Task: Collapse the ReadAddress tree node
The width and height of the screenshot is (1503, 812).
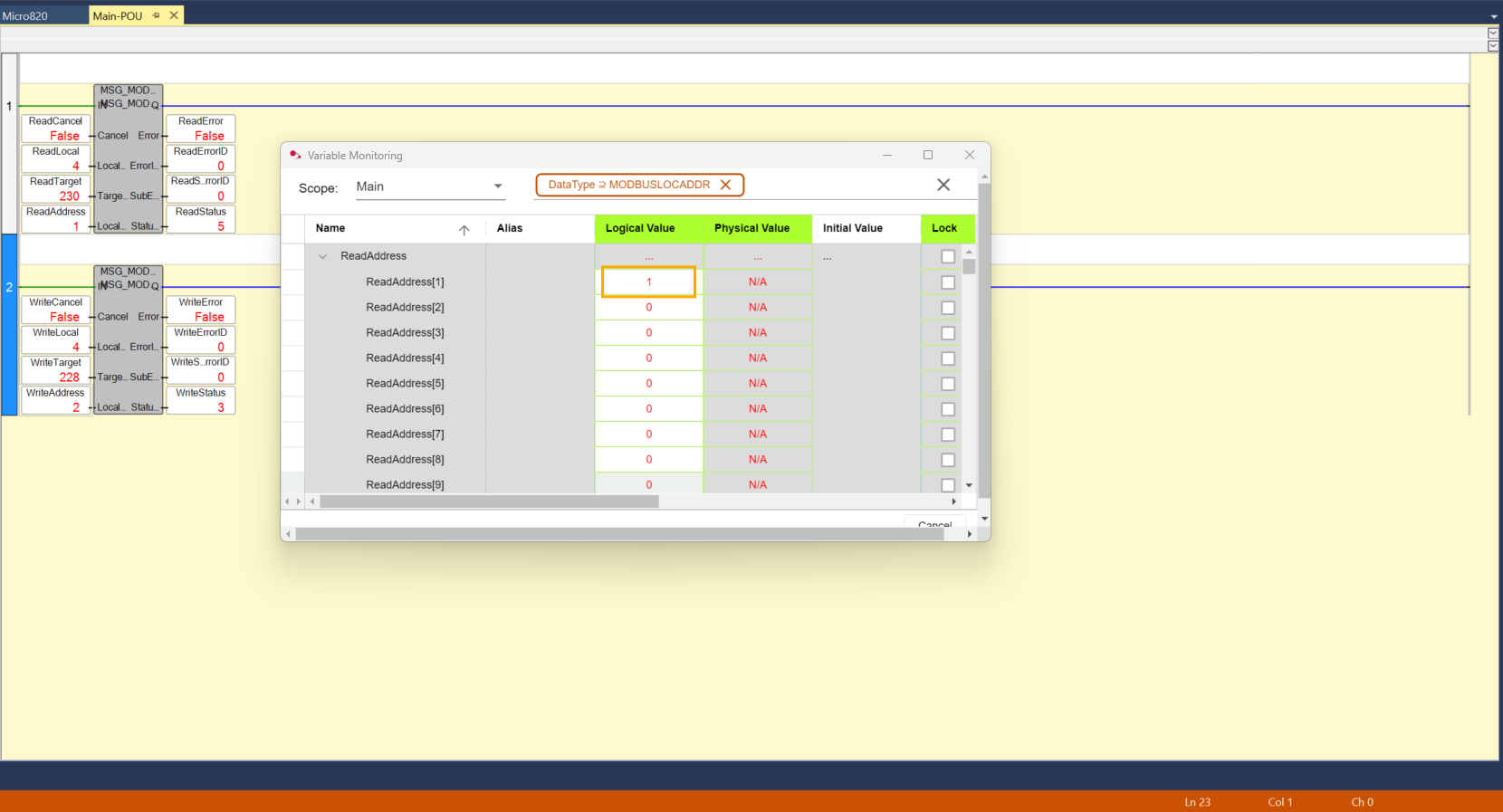Action: (322, 257)
